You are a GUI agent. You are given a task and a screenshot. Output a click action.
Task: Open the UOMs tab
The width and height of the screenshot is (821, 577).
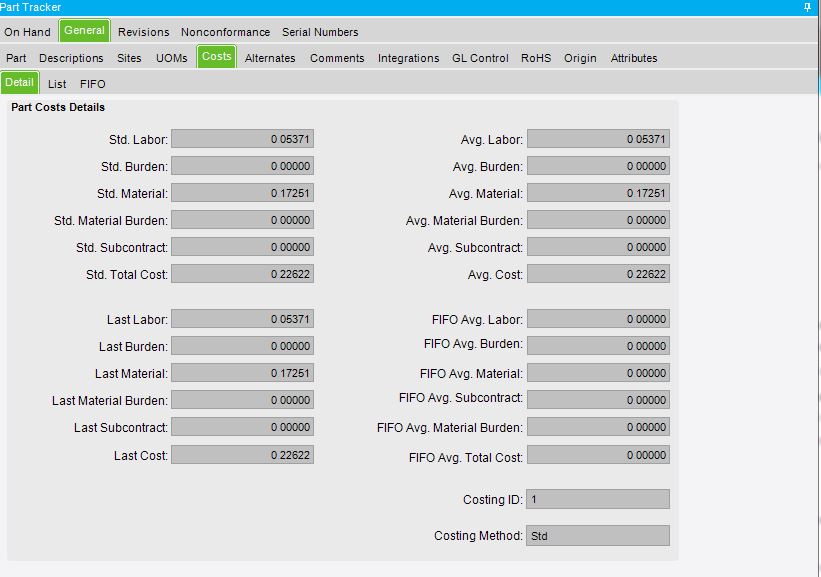(171, 58)
